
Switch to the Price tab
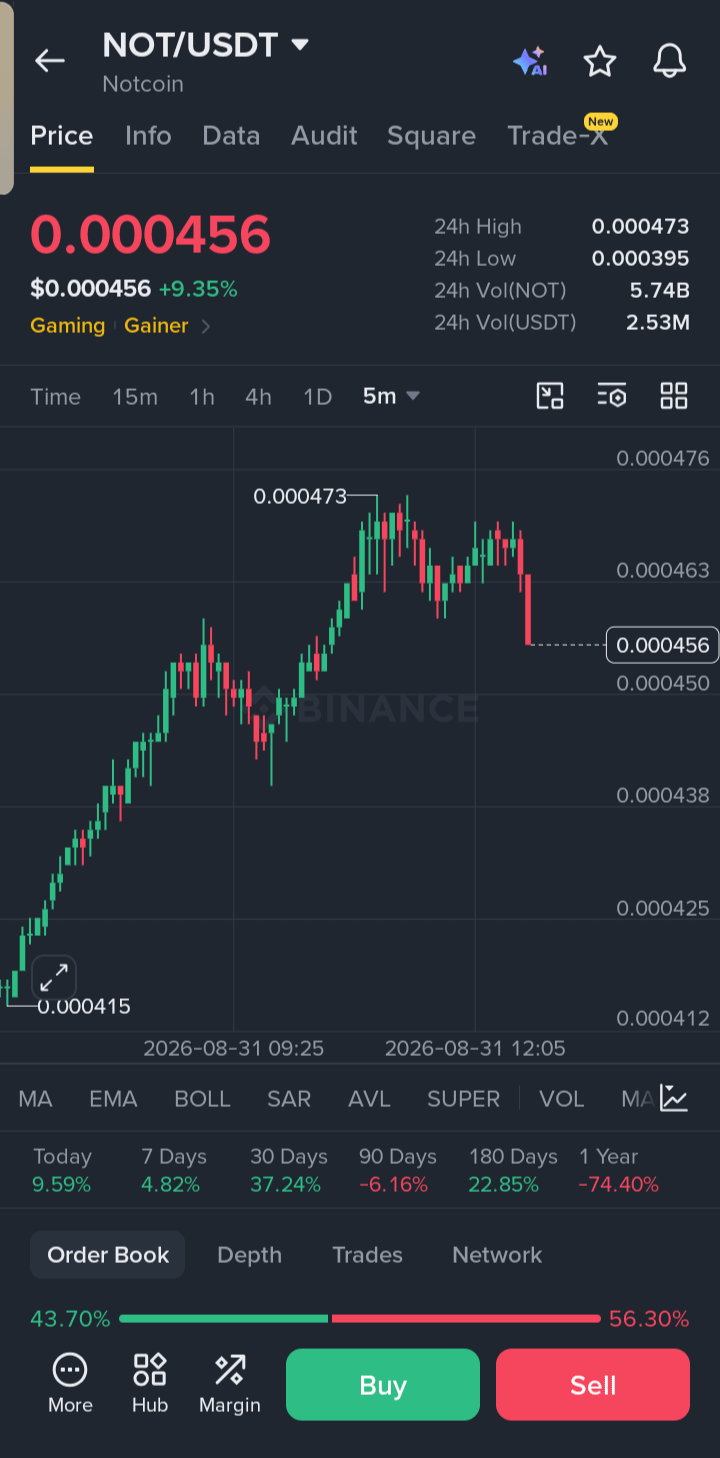tap(62, 136)
